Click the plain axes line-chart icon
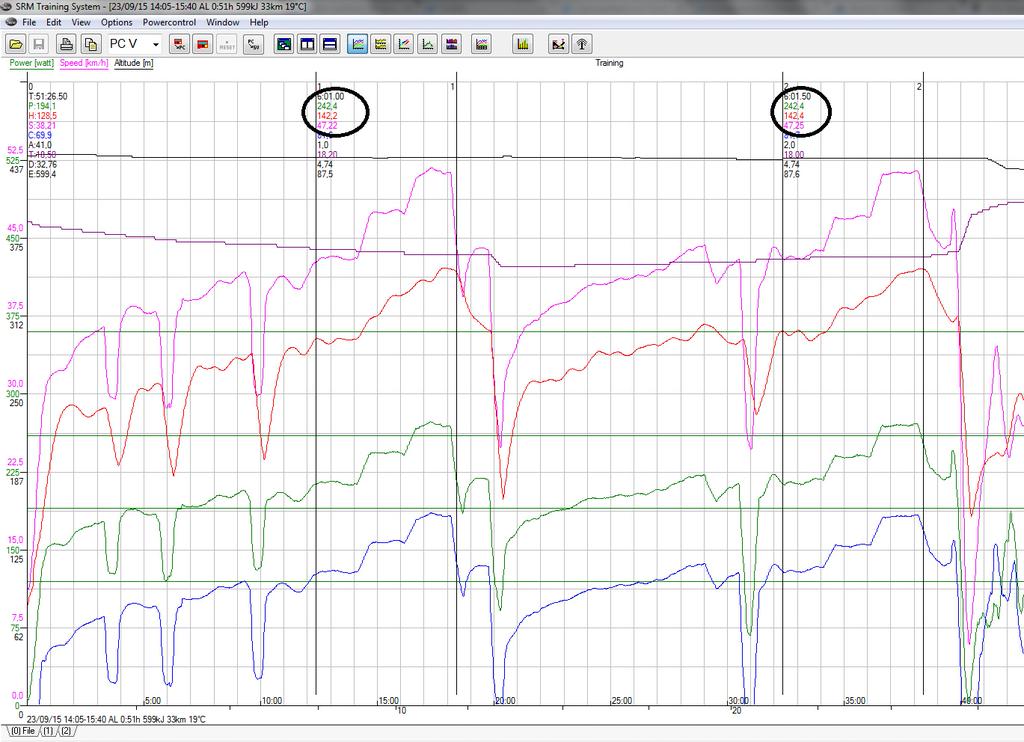Viewport: 1024px width, 742px height. pos(428,44)
